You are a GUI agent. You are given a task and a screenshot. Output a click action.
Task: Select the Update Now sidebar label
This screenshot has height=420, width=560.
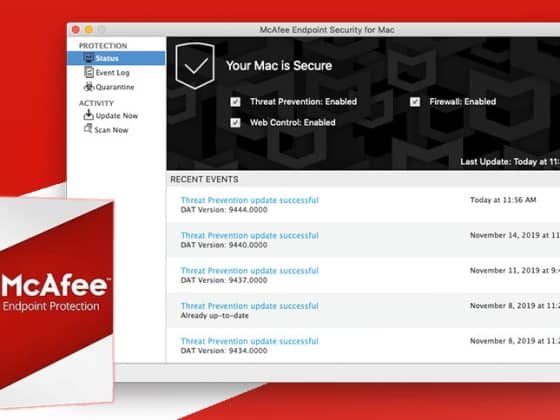coord(117,116)
